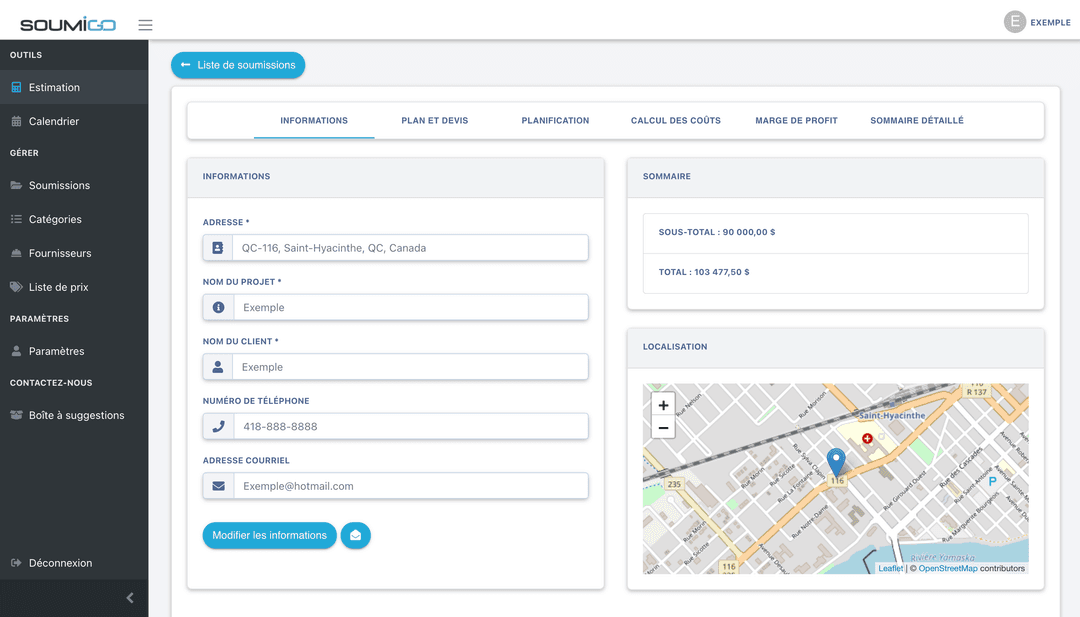Switch to the Plan et devis tab

(x=434, y=121)
